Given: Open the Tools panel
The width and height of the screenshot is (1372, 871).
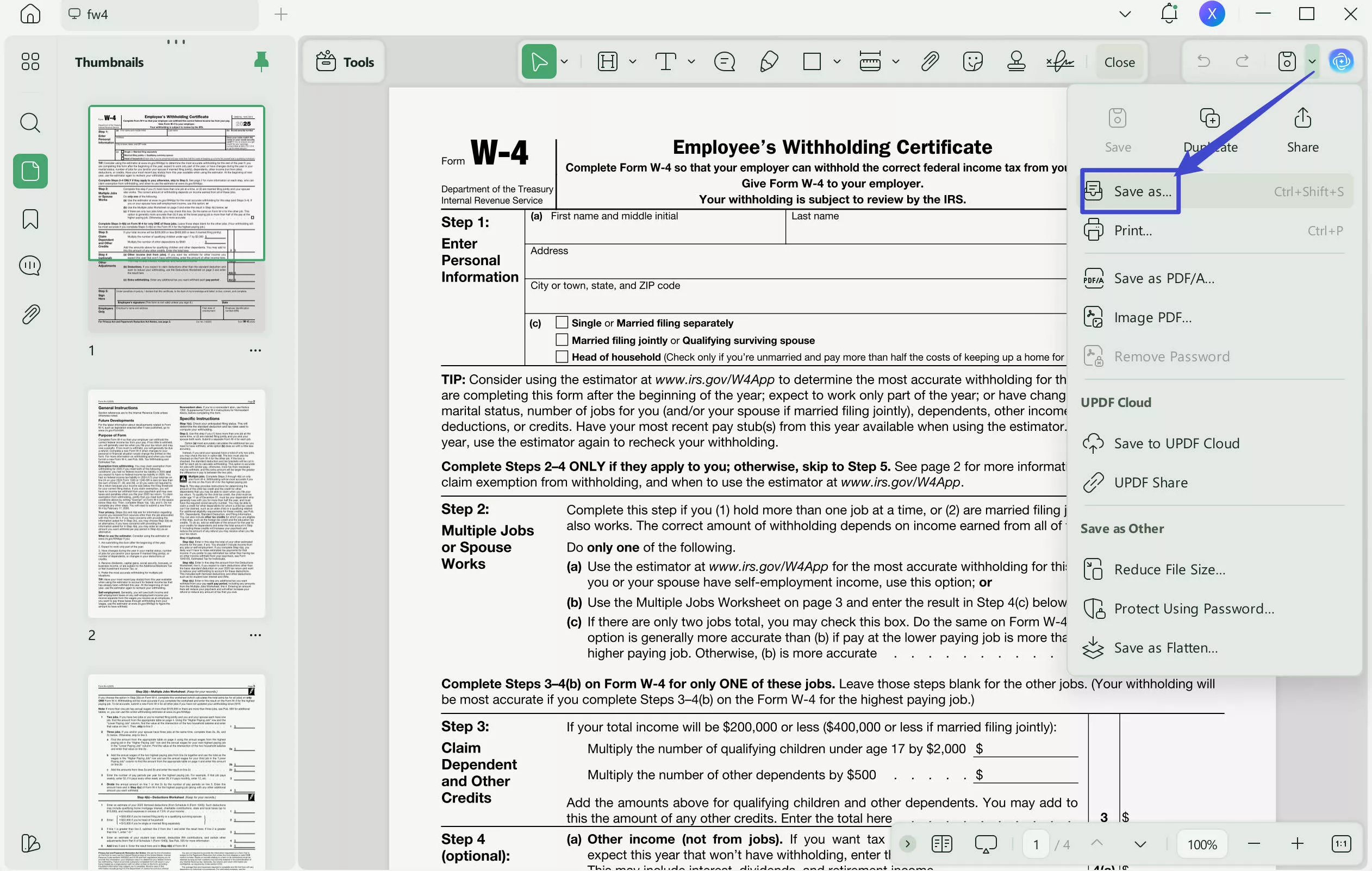Looking at the screenshot, I should pos(343,61).
